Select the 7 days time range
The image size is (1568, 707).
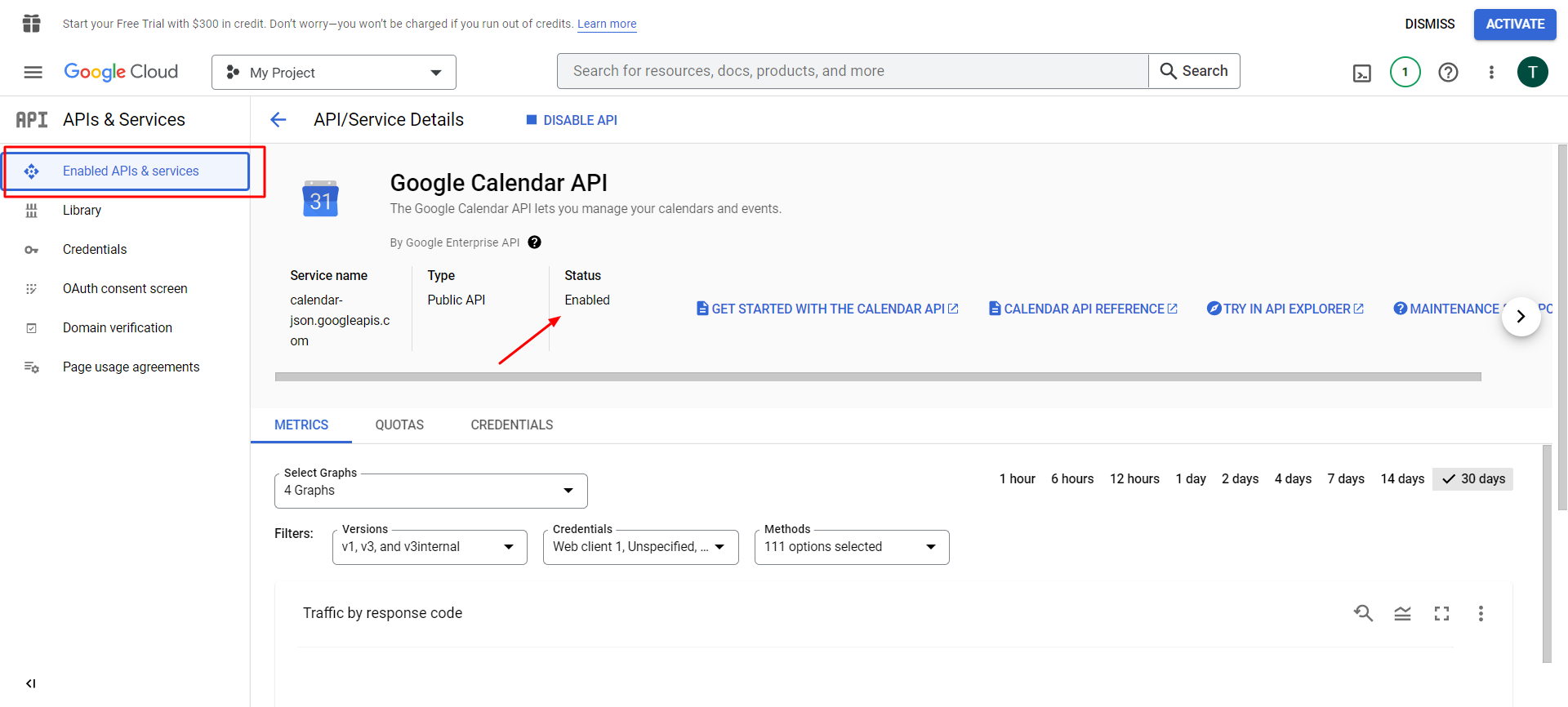pyautogui.click(x=1345, y=479)
